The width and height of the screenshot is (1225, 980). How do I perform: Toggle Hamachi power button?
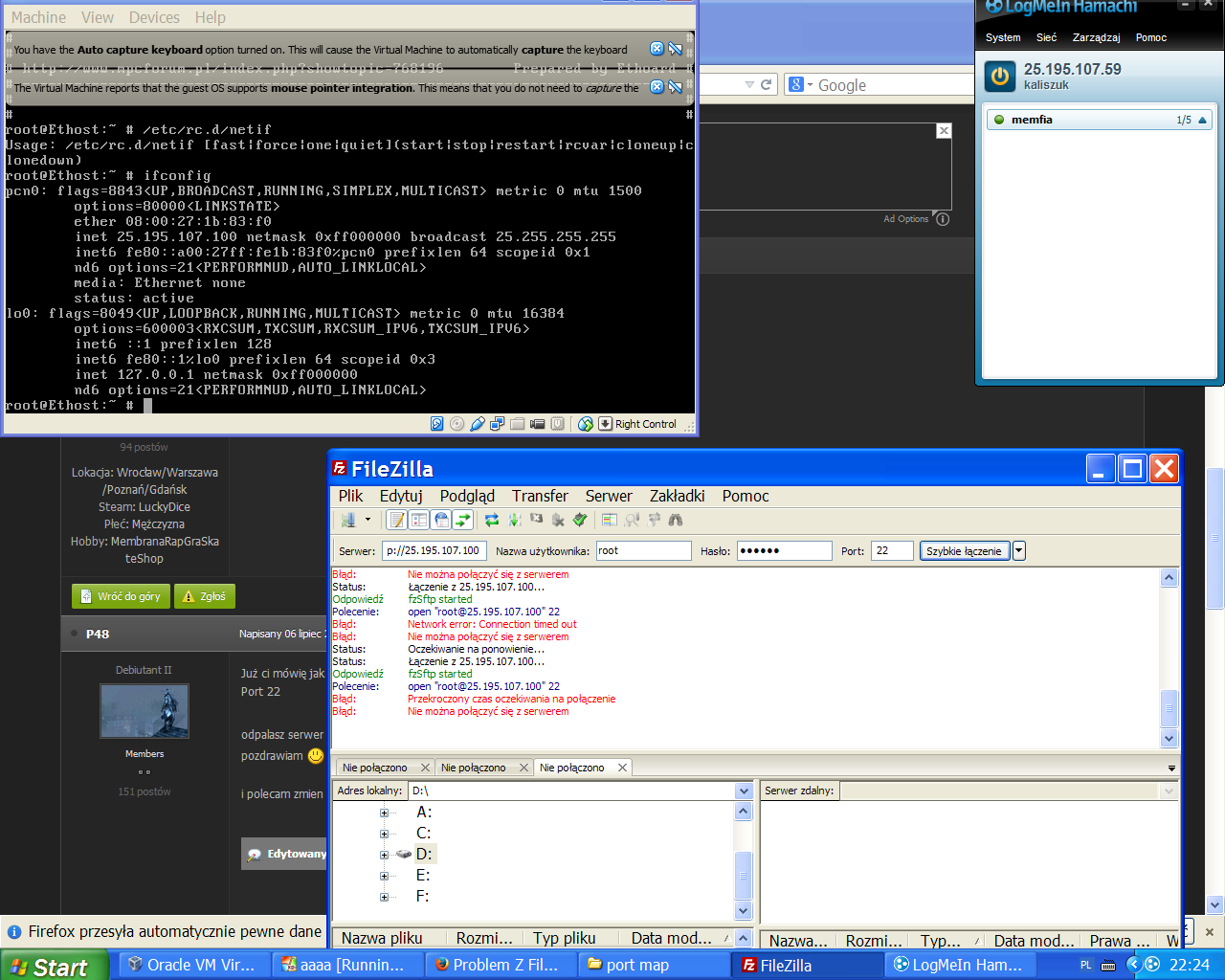click(1000, 77)
